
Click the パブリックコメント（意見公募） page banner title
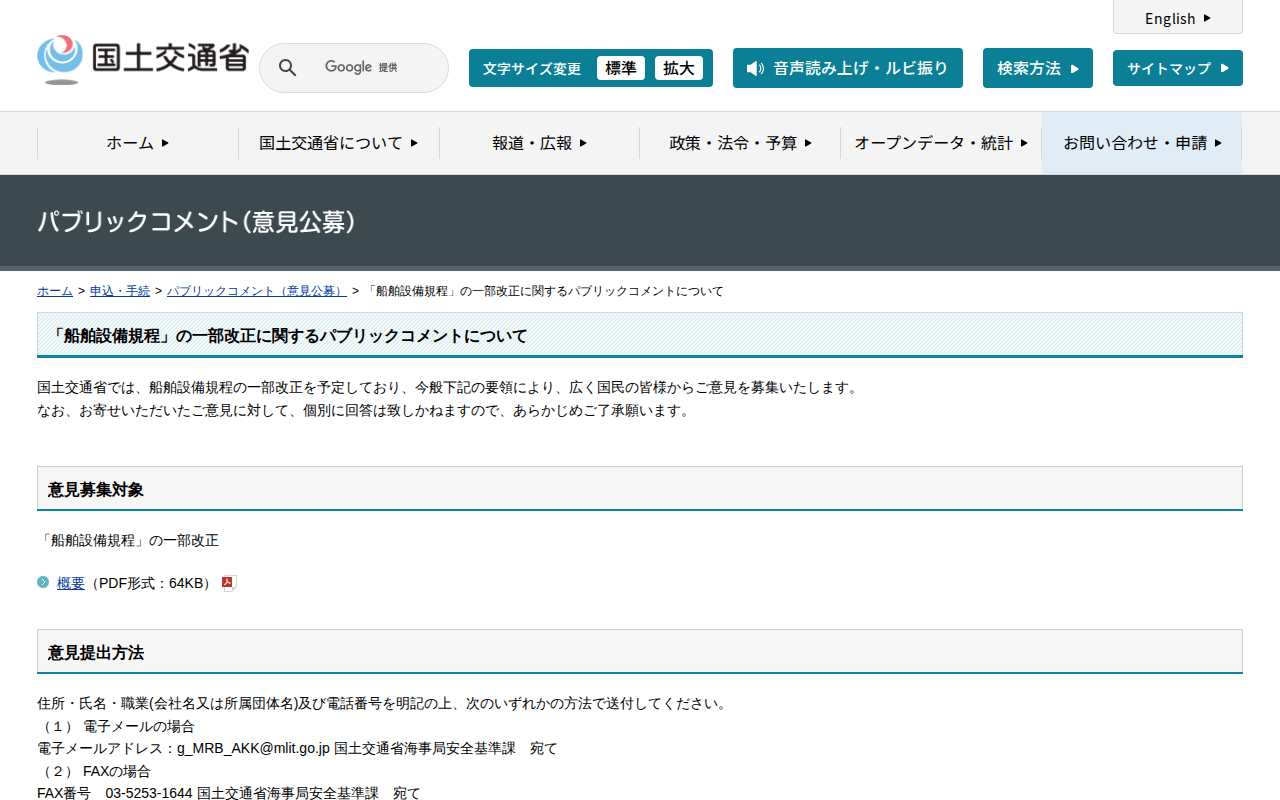(x=197, y=221)
